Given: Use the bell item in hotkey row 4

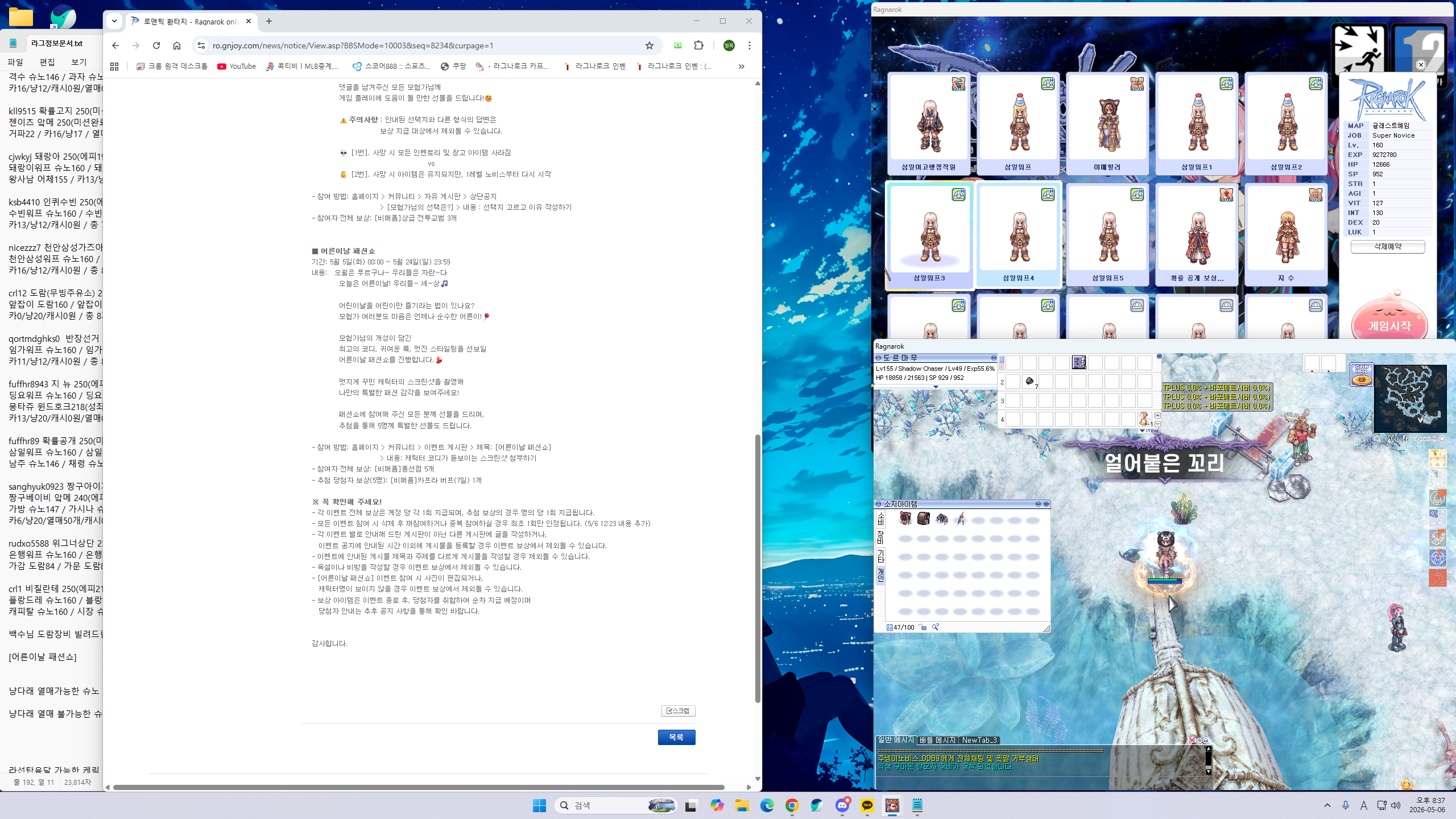Looking at the screenshot, I should coord(1144,420).
